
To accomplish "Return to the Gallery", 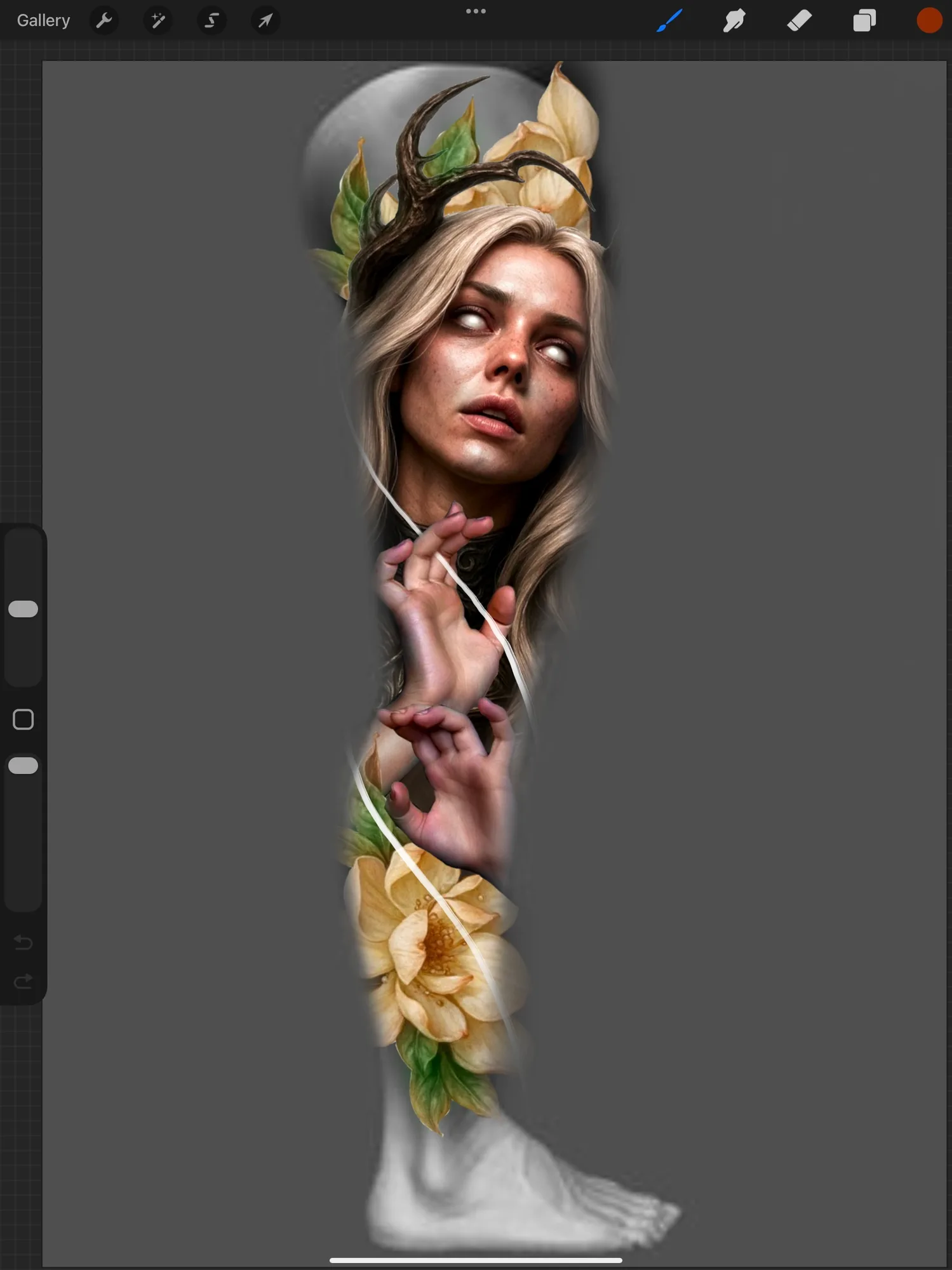I will tap(43, 21).
